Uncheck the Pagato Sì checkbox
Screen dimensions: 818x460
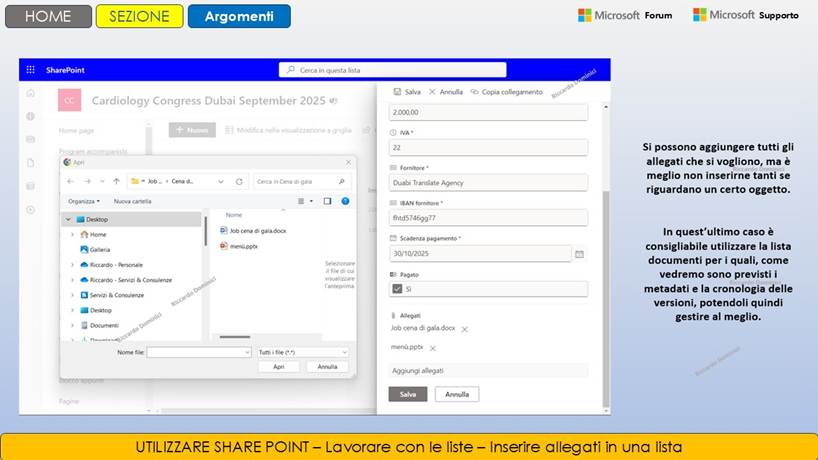tap(397, 289)
